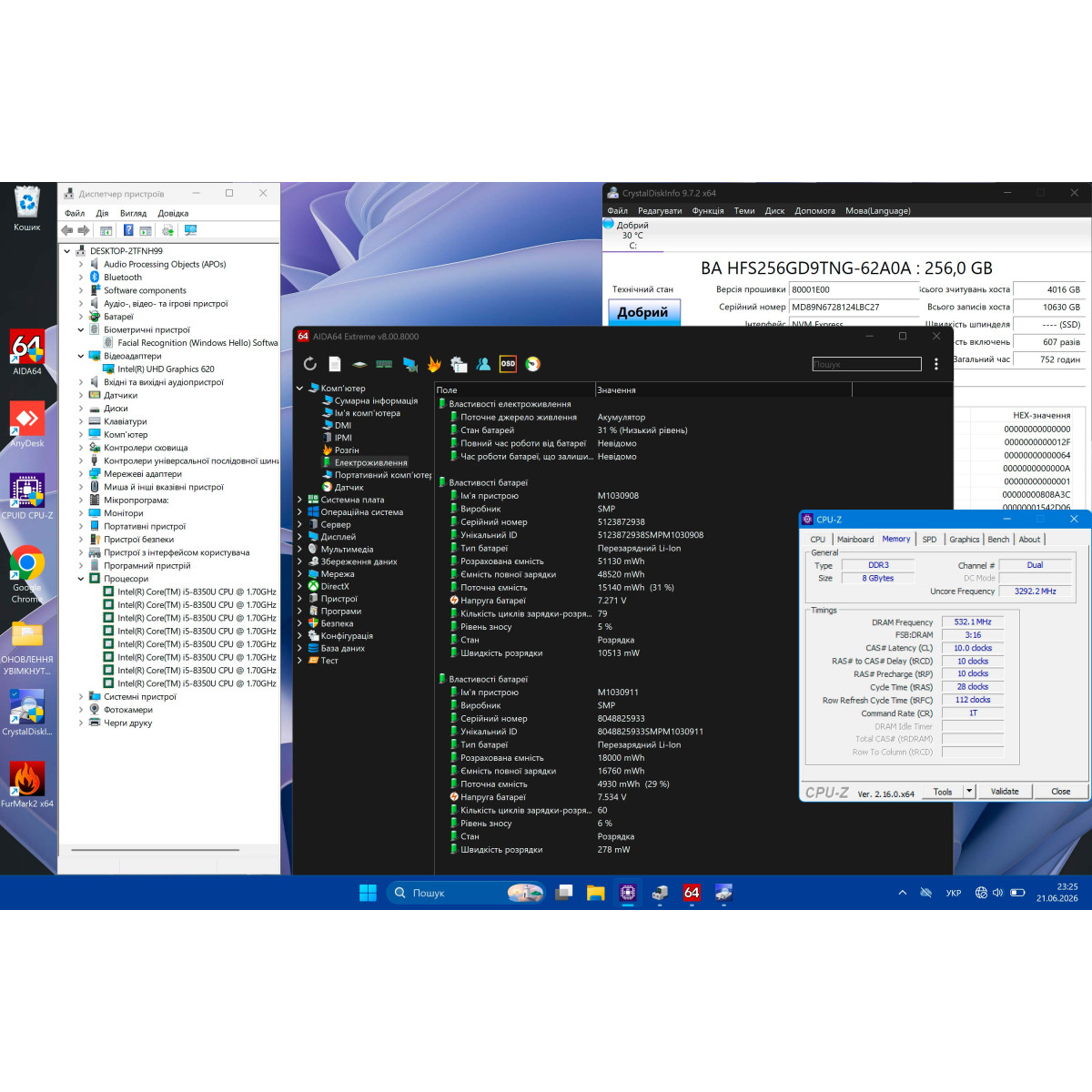Select Добрий 30 °C disk C: in CrystalDiskInfo
The width and height of the screenshot is (1092, 1092).
click(x=632, y=235)
